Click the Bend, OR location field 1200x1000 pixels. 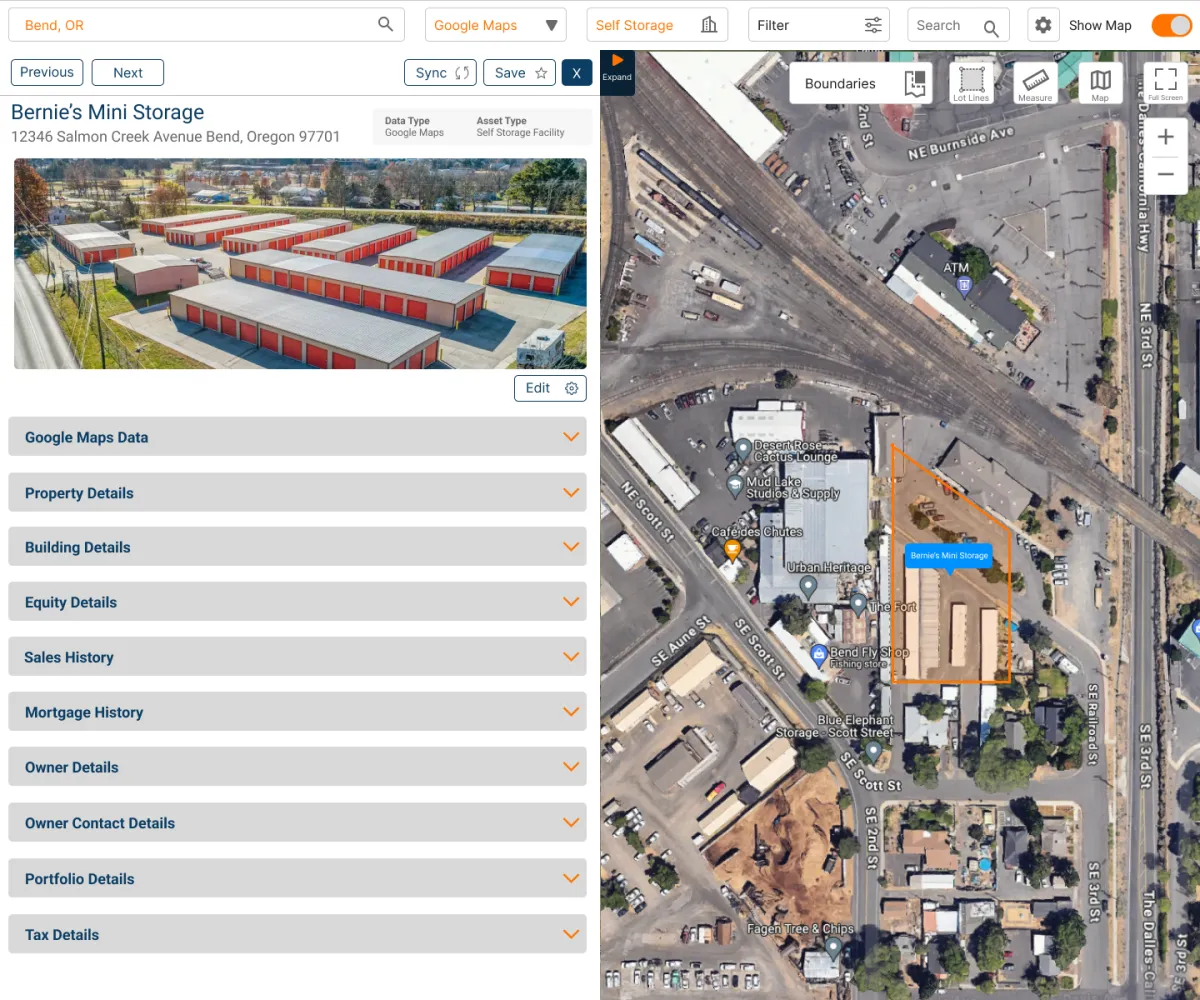206,25
